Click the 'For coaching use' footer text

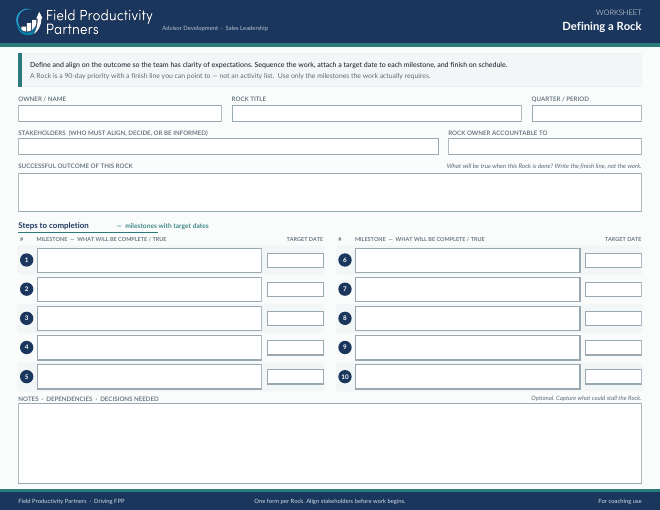[x=620, y=501]
